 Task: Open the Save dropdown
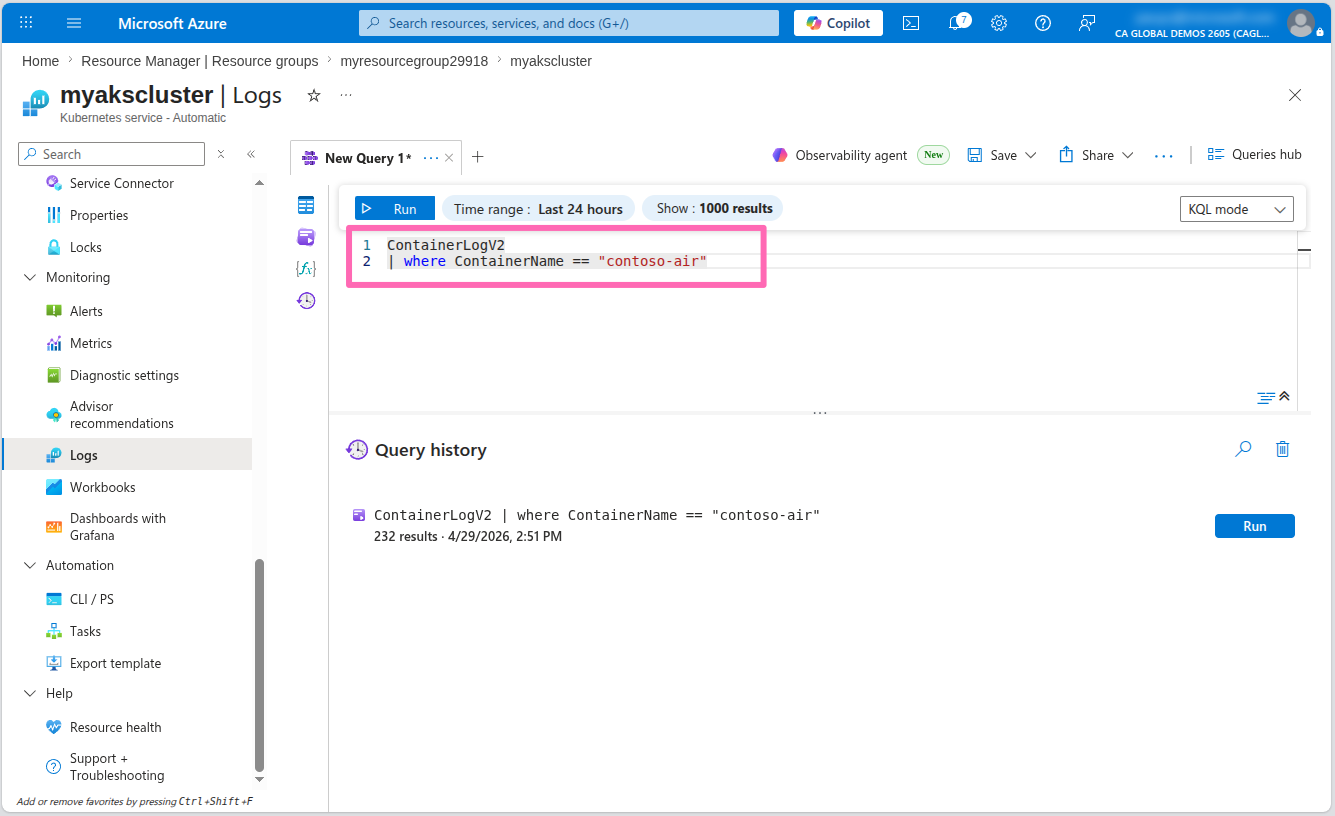pyautogui.click(x=1002, y=155)
